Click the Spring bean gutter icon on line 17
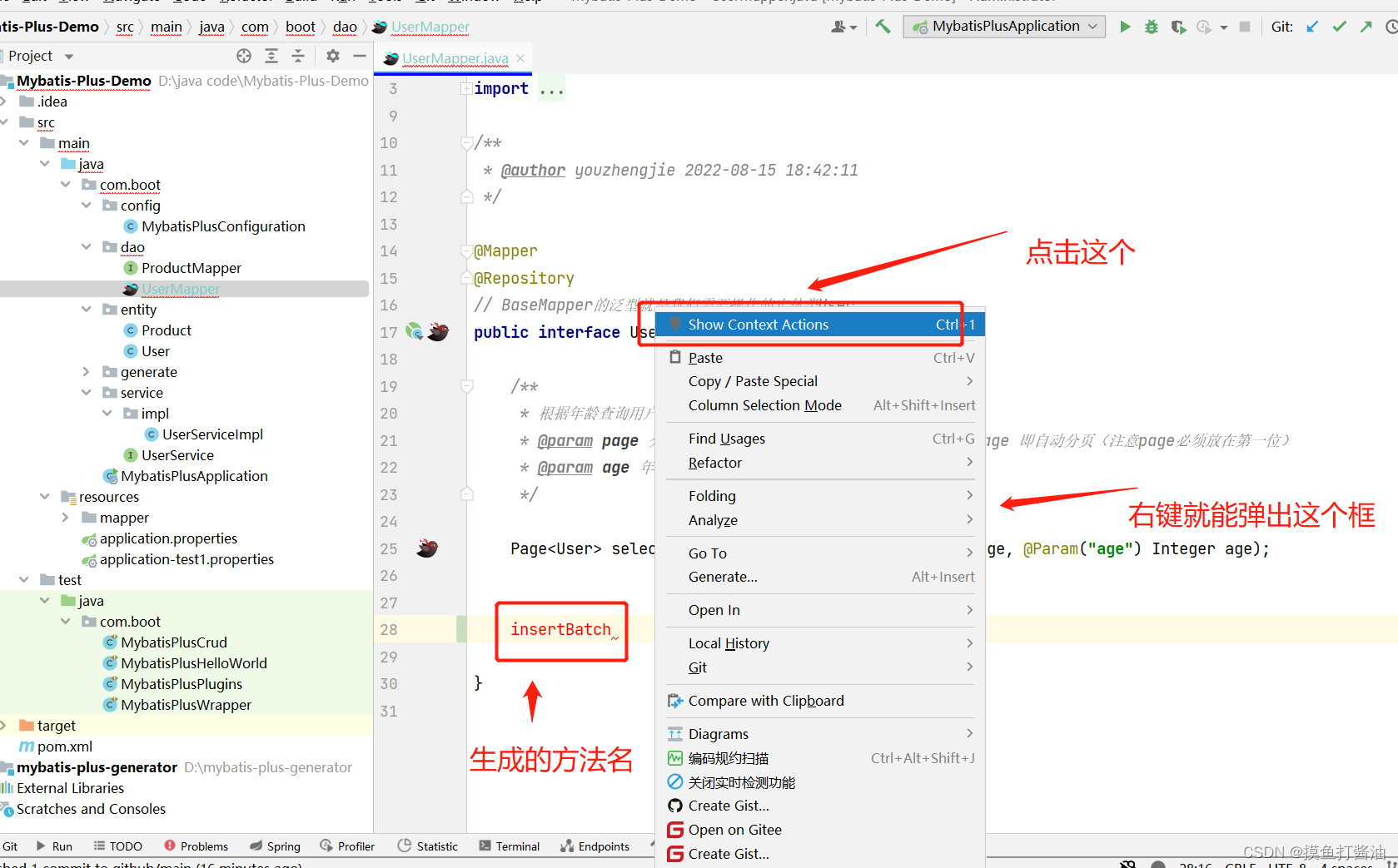Viewport: 1398px width, 868px height. [x=414, y=331]
